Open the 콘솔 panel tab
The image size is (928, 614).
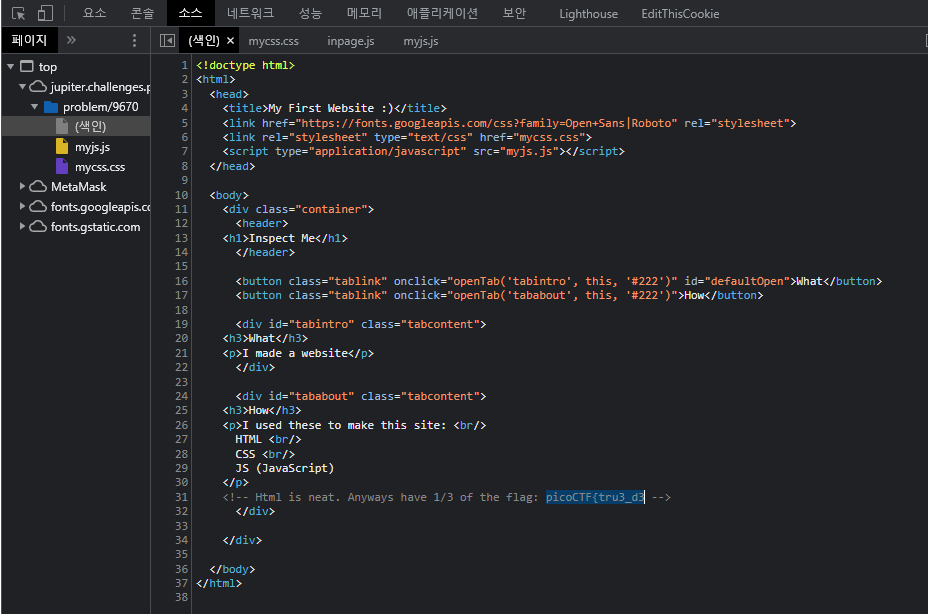click(143, 13)
